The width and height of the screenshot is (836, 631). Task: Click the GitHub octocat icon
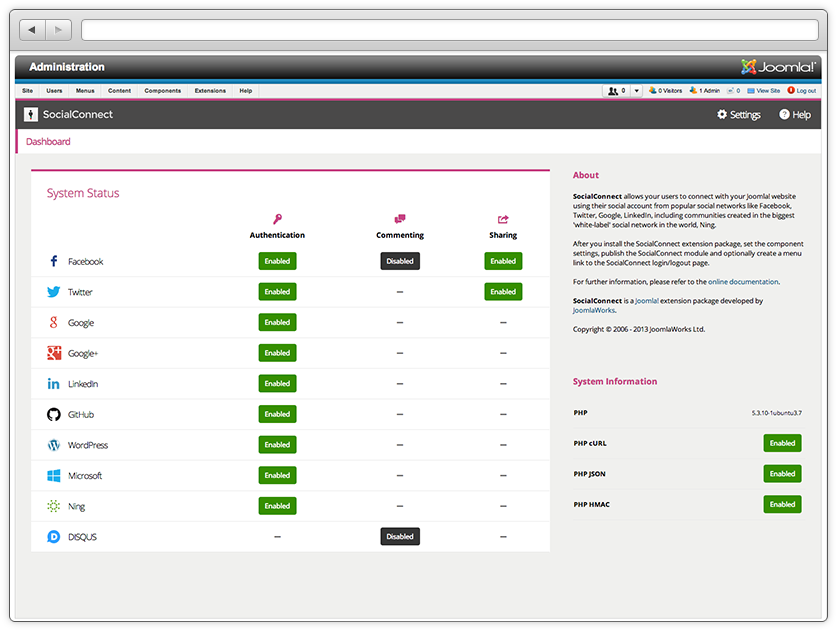point(53,414)
